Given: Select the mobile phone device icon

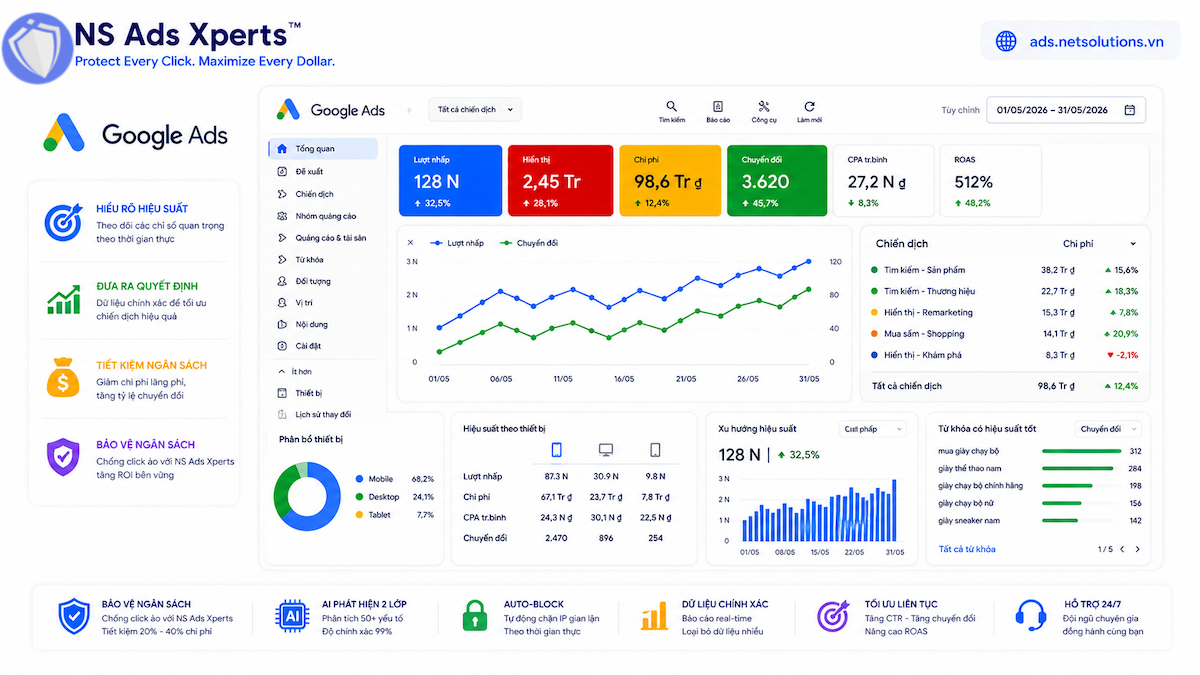Looking at the screenshot, I should (557, 450).
